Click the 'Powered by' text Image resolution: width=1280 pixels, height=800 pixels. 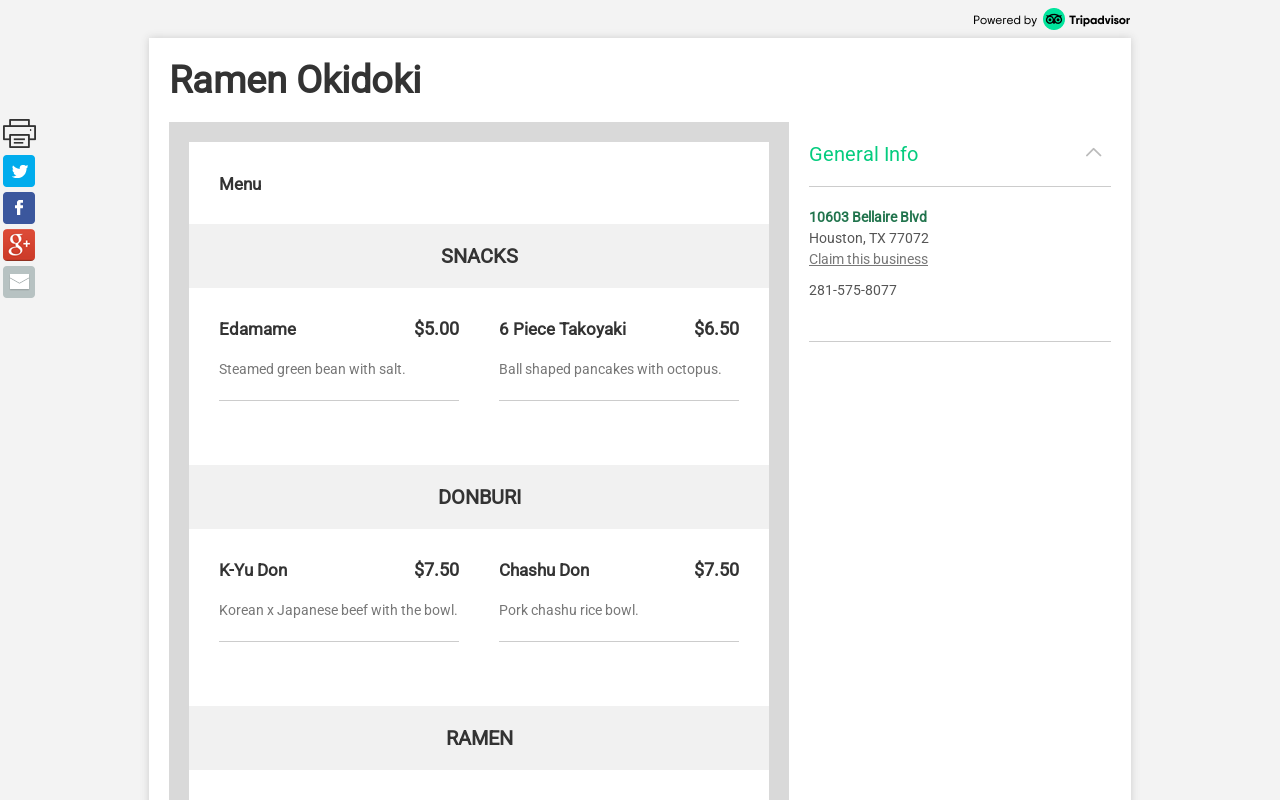tap(1005, 20)
